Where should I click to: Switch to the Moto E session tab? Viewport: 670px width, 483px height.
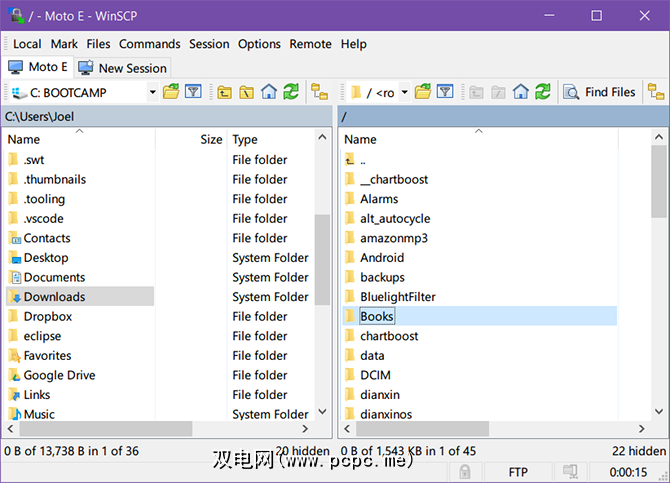38,67
